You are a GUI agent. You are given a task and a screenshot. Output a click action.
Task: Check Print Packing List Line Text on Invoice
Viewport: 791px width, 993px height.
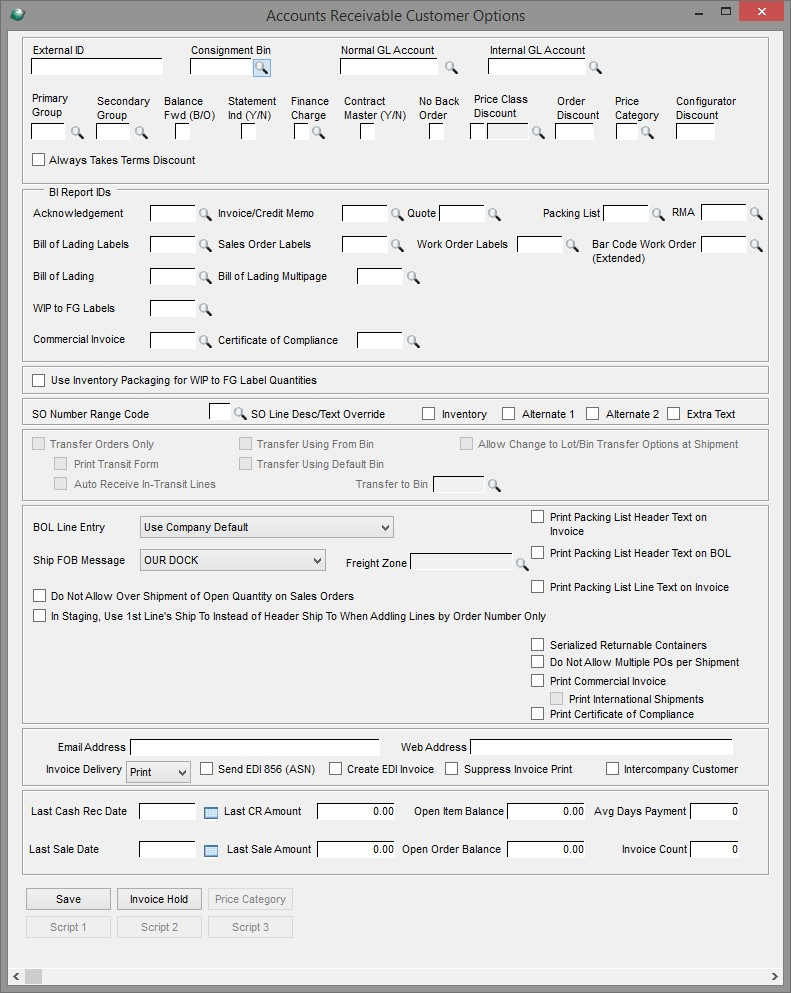(x=538, y=586)
